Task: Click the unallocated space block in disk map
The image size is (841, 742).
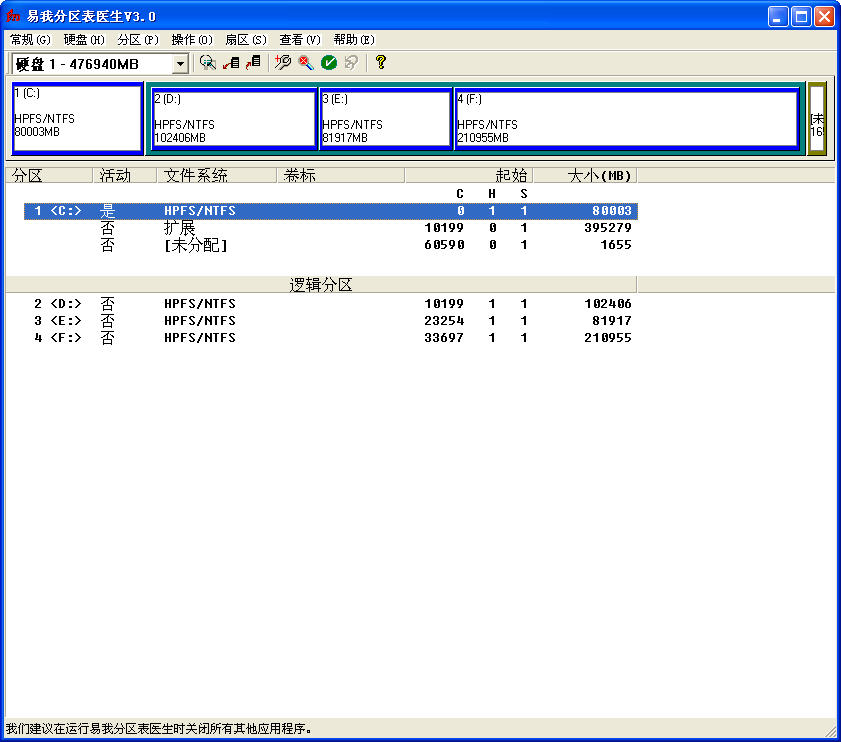Action: (x=816, y=118)
